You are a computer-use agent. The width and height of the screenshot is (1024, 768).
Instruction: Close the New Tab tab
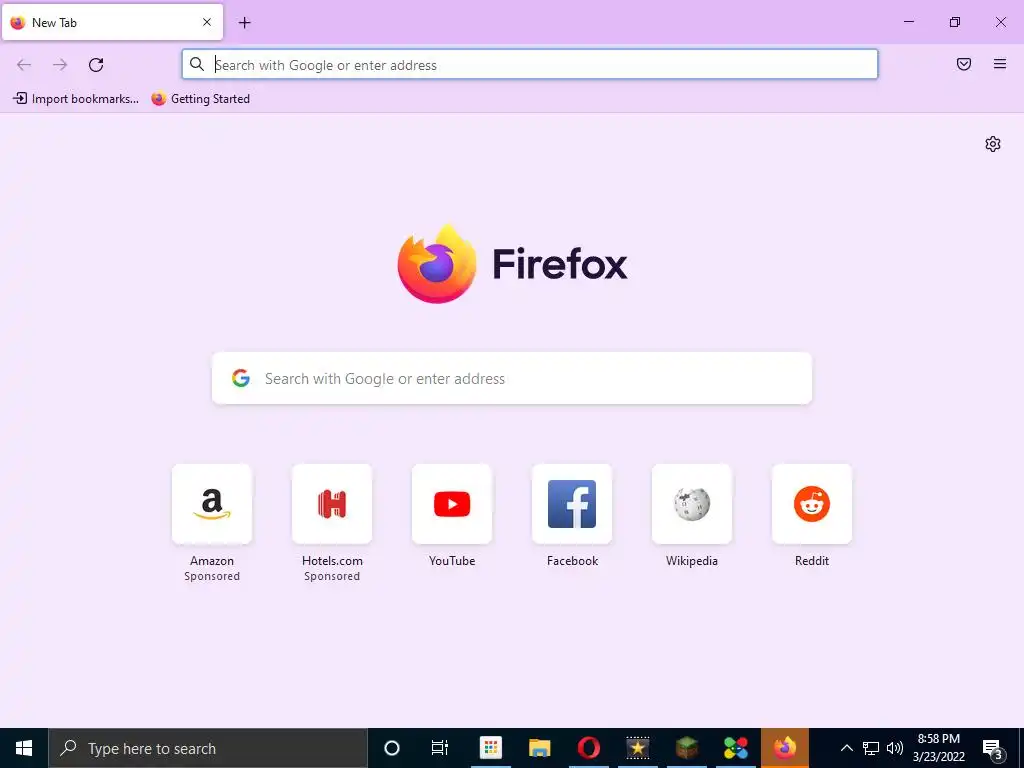[x=207, y=22]
